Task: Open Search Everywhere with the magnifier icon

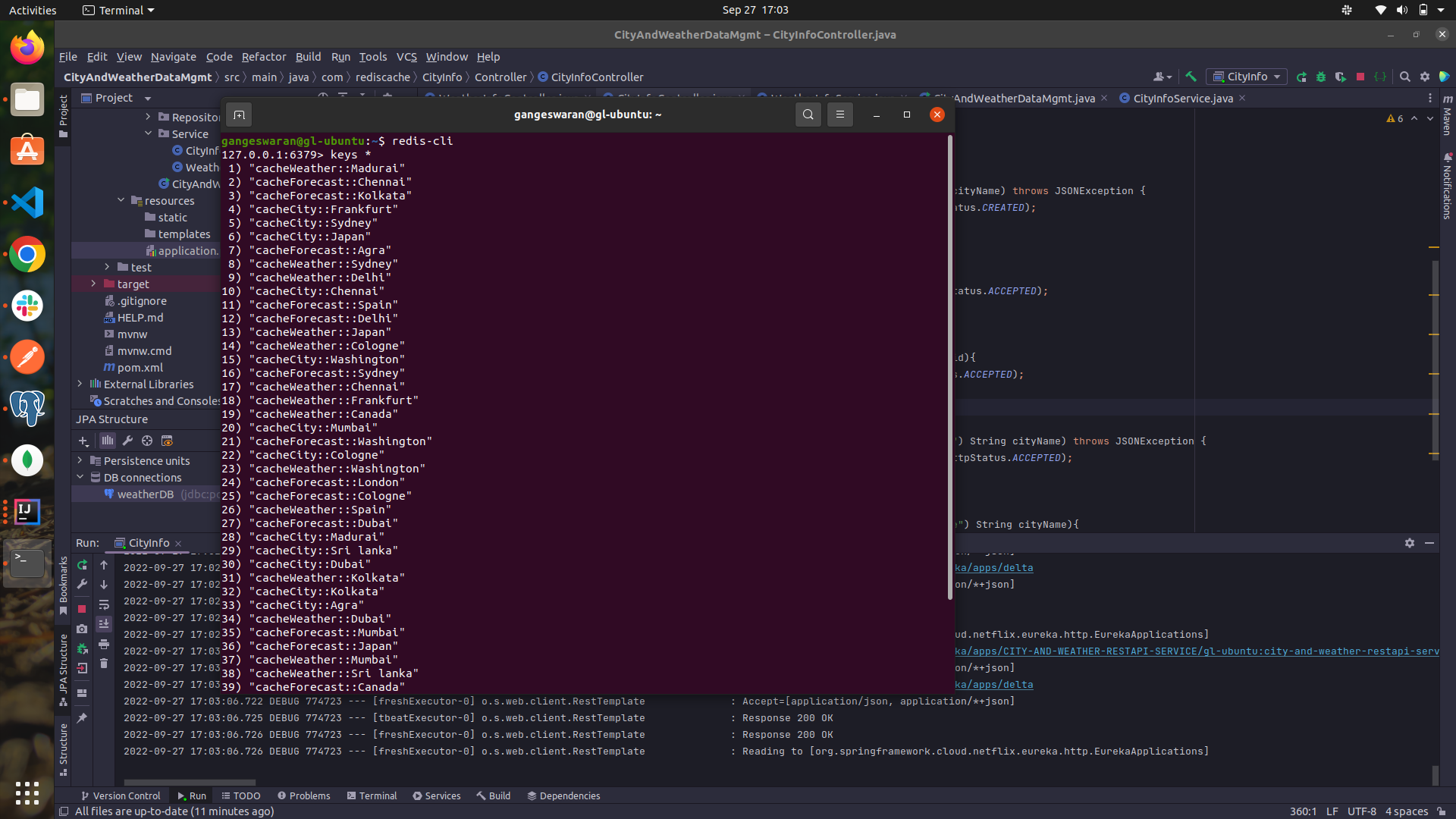Action: pos(1405,77)
